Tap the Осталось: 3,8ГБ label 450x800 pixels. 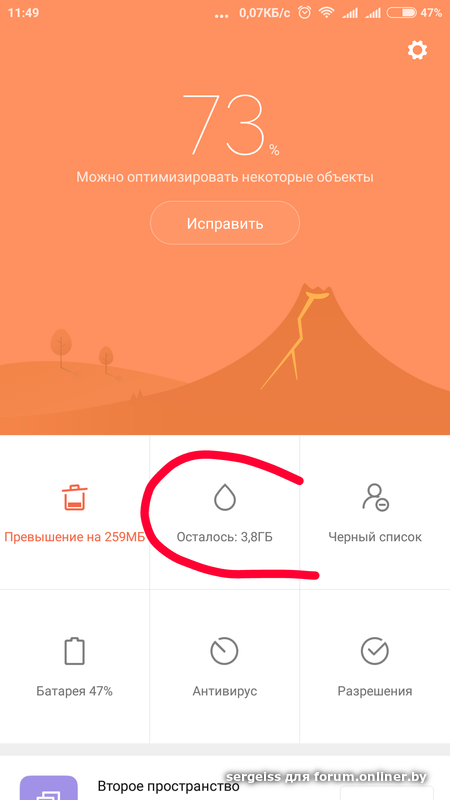(224, 537)
